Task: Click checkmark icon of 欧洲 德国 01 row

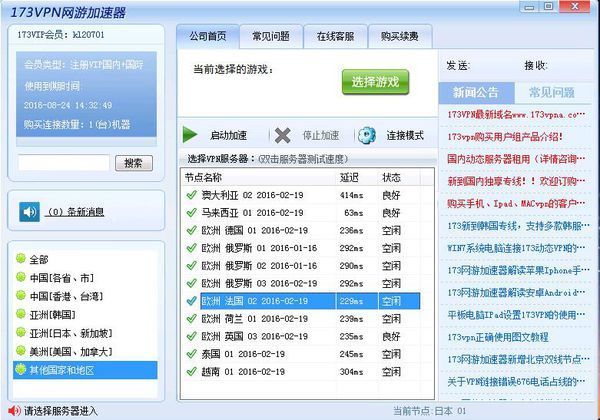Action: pyautogui.click(x=191, y=230)
